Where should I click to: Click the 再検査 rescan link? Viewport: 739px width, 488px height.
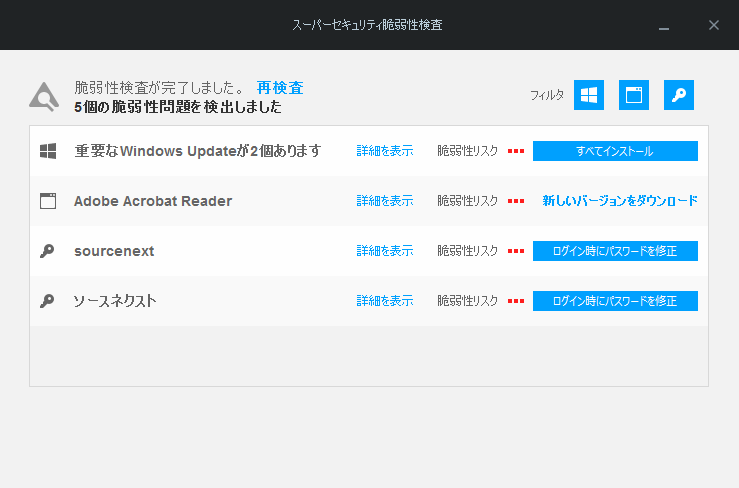pyautogui.click(x=280, y=88)
